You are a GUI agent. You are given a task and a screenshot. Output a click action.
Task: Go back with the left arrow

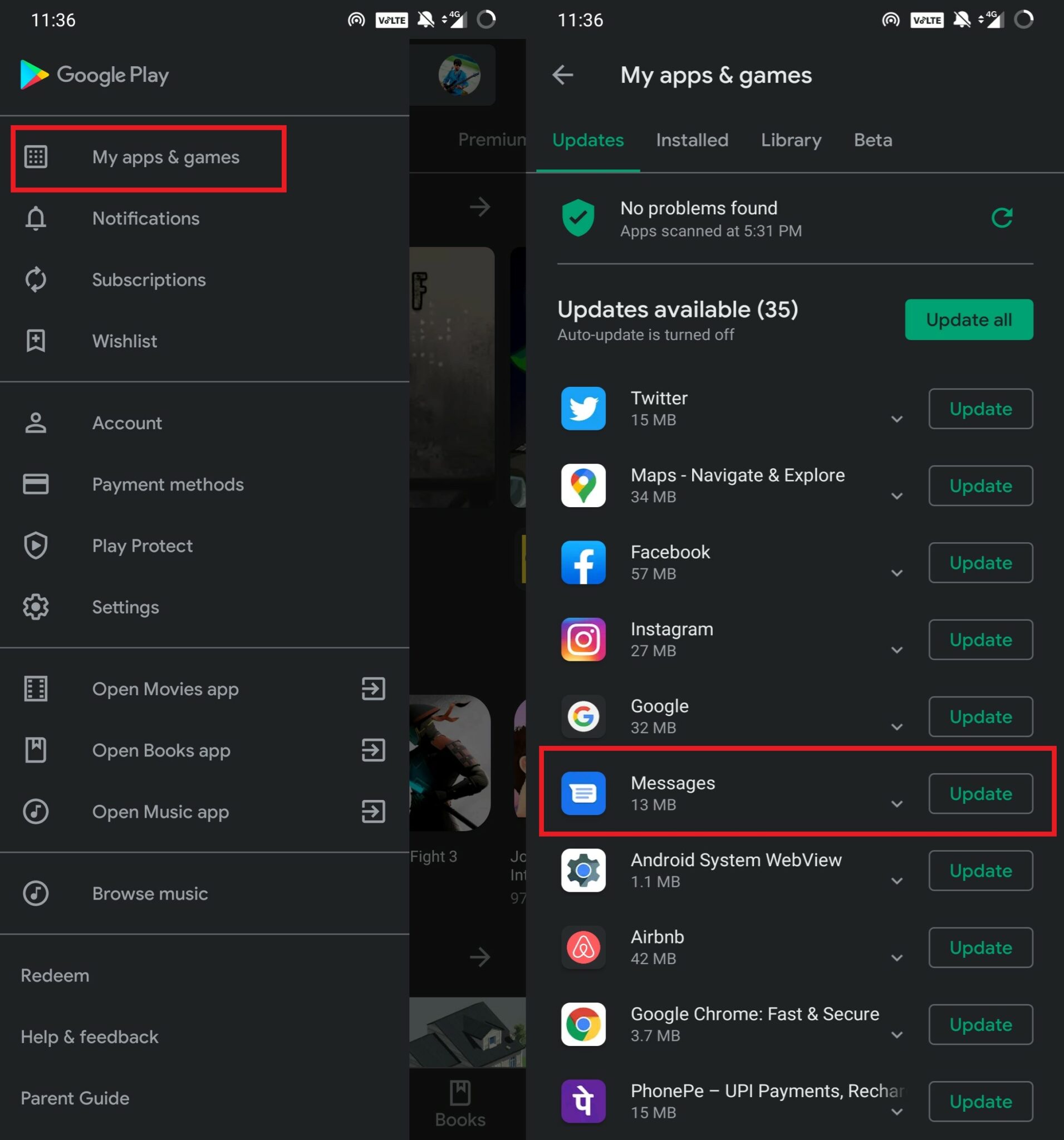pyautogui.click(x=563, y=75)
